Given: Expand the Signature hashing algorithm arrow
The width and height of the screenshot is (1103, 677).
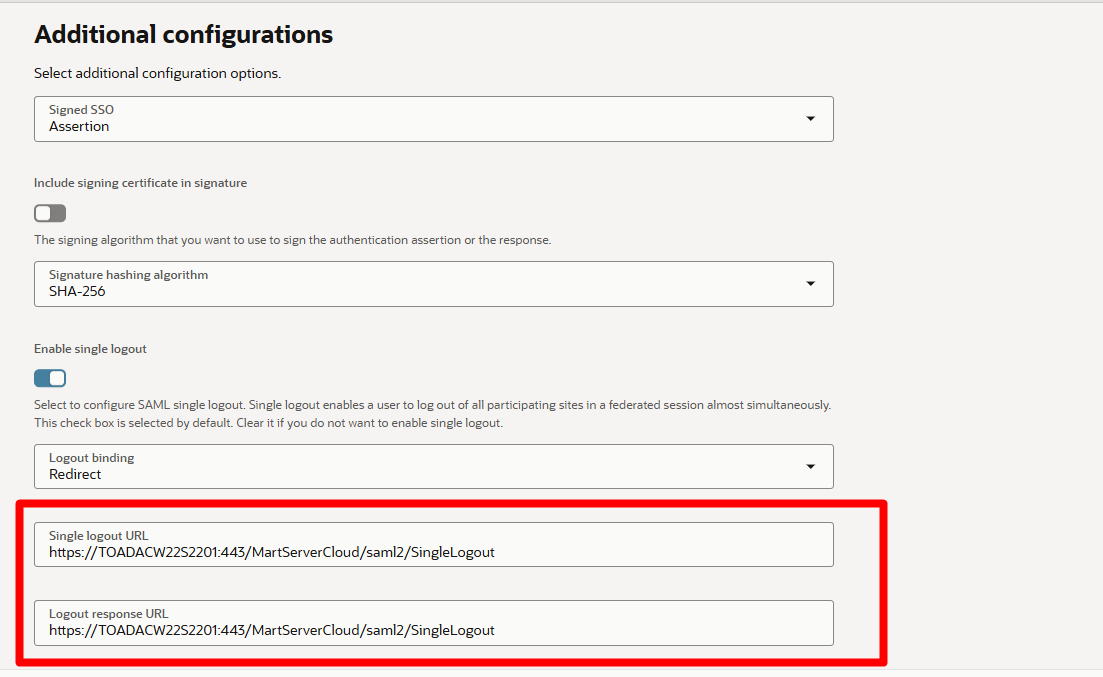Looking at the screenshot, I should point(810,284).
